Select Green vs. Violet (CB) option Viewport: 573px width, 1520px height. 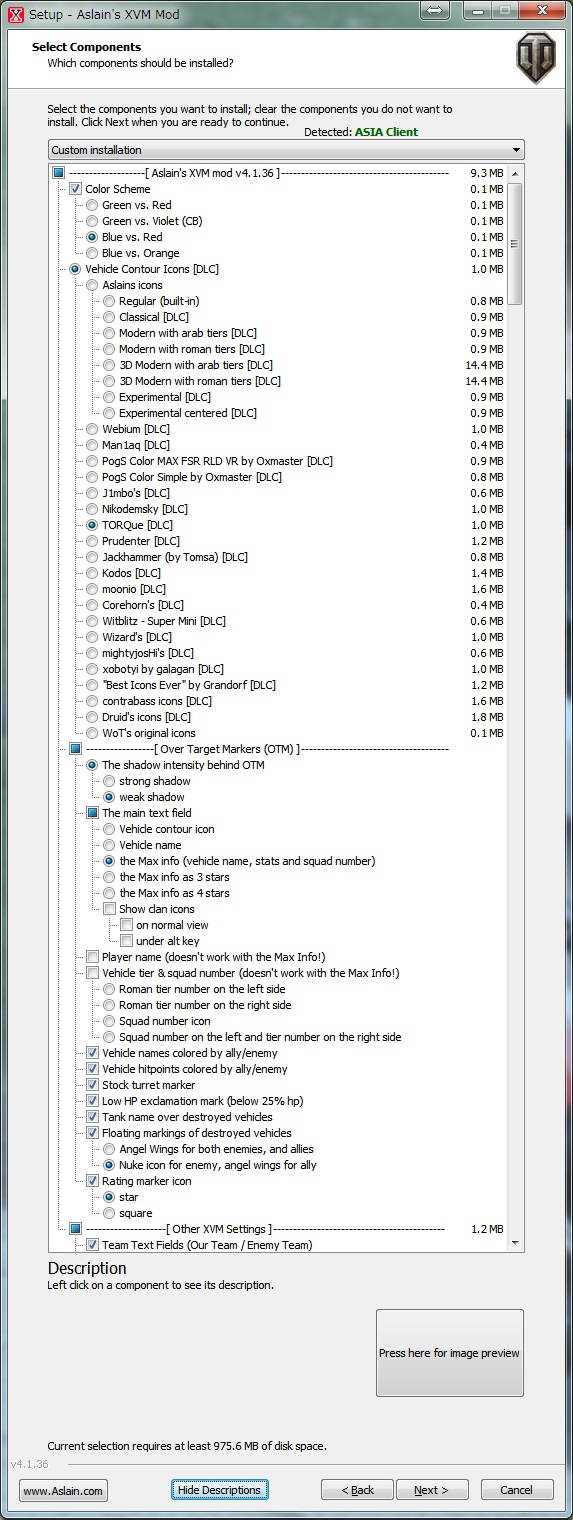click(x=92, y=221)
